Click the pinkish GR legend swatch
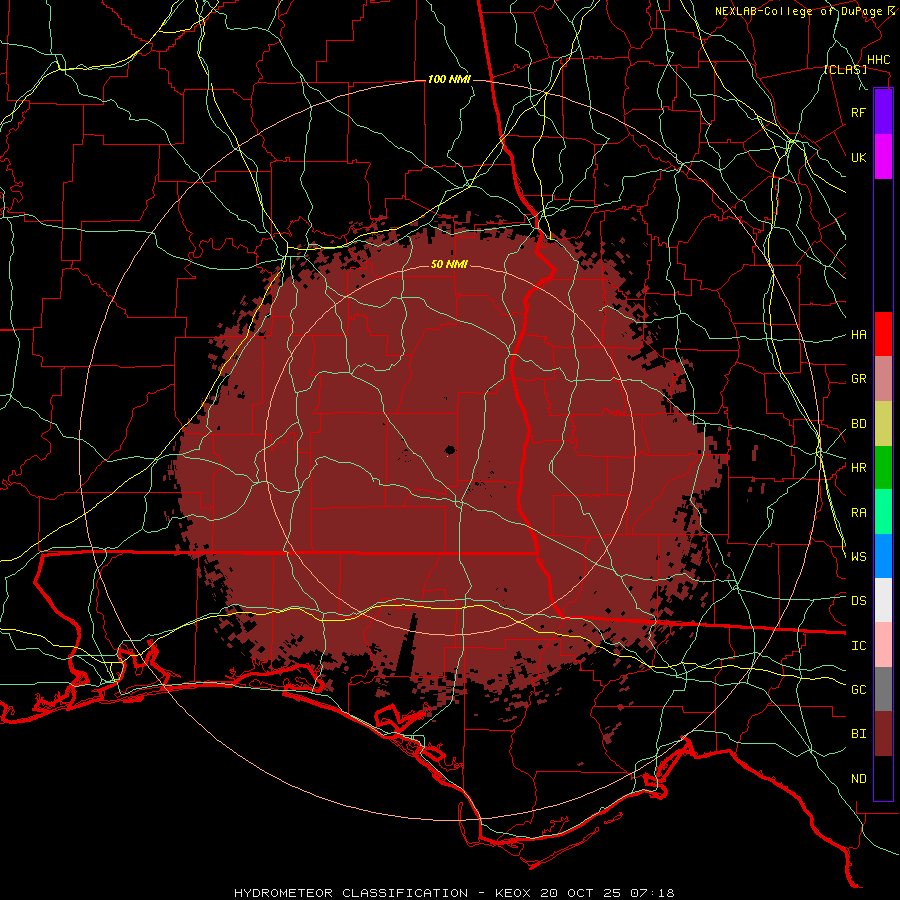Viewport: 900px width, 900px height. click(x=883, y=379)
